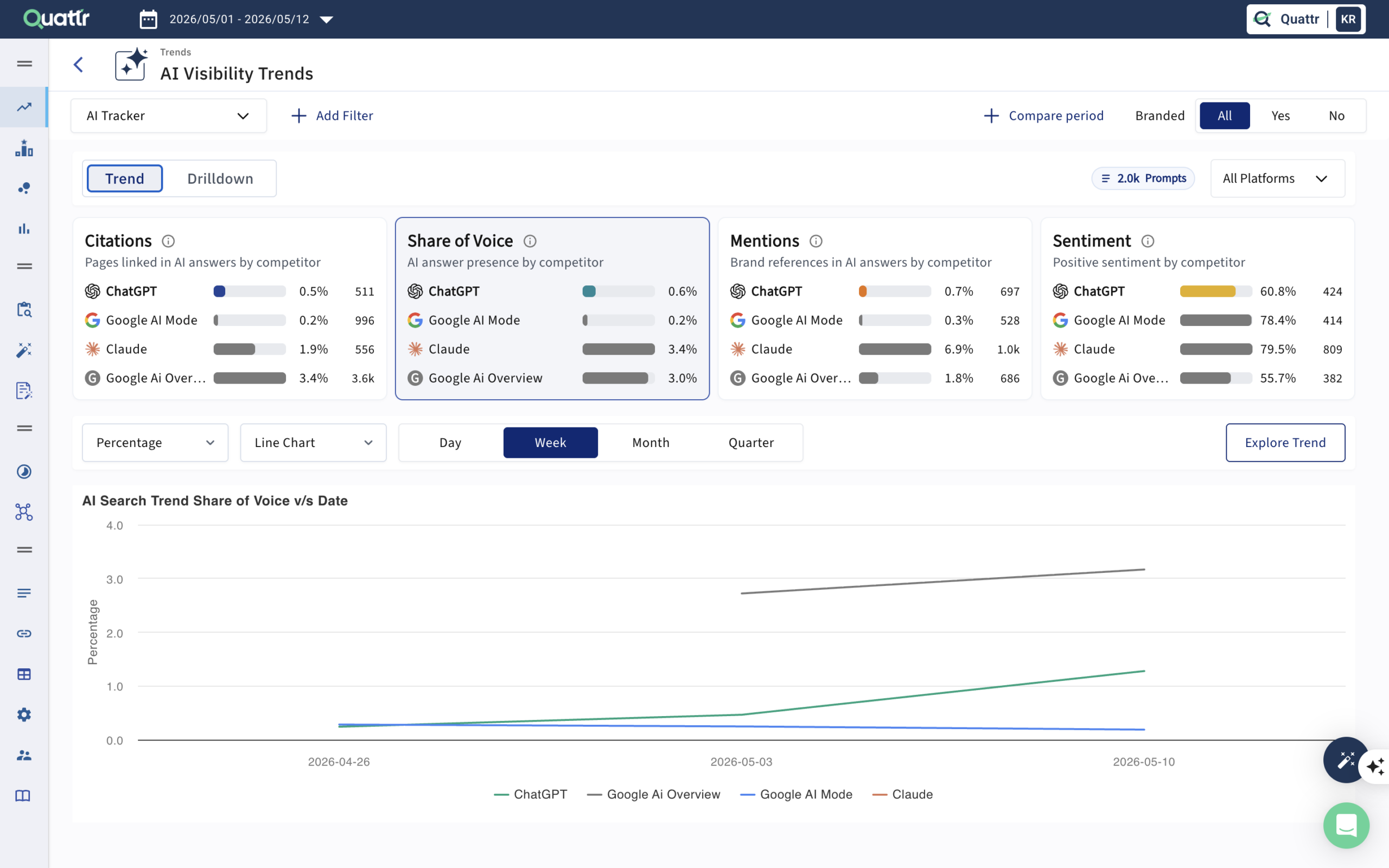1389x868 pixels.
Task: Open the network nodes sidebar icon
Action: pyautogui.click(x=24, y=512)
